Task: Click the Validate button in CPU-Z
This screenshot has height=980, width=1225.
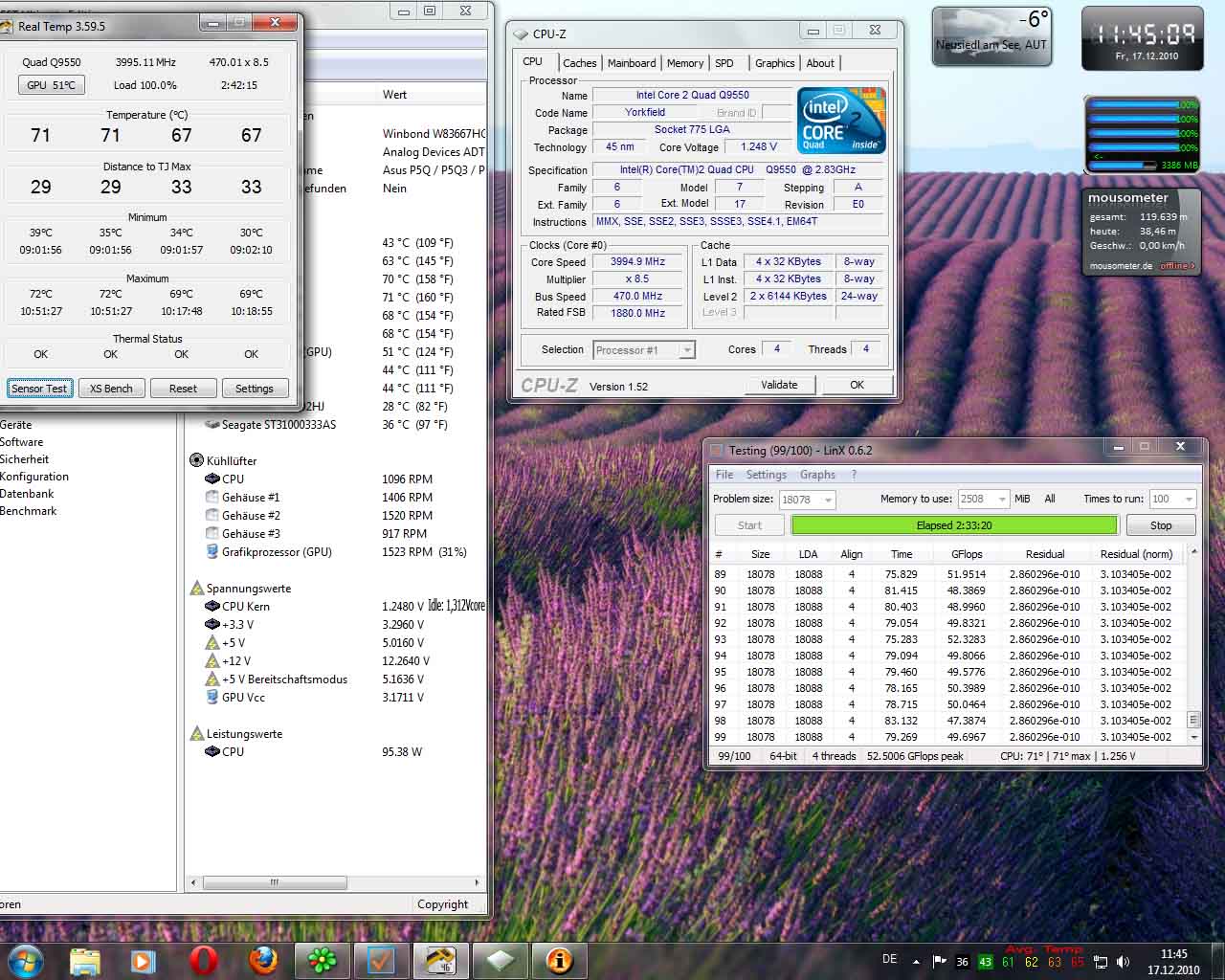Action: point(779,385)
